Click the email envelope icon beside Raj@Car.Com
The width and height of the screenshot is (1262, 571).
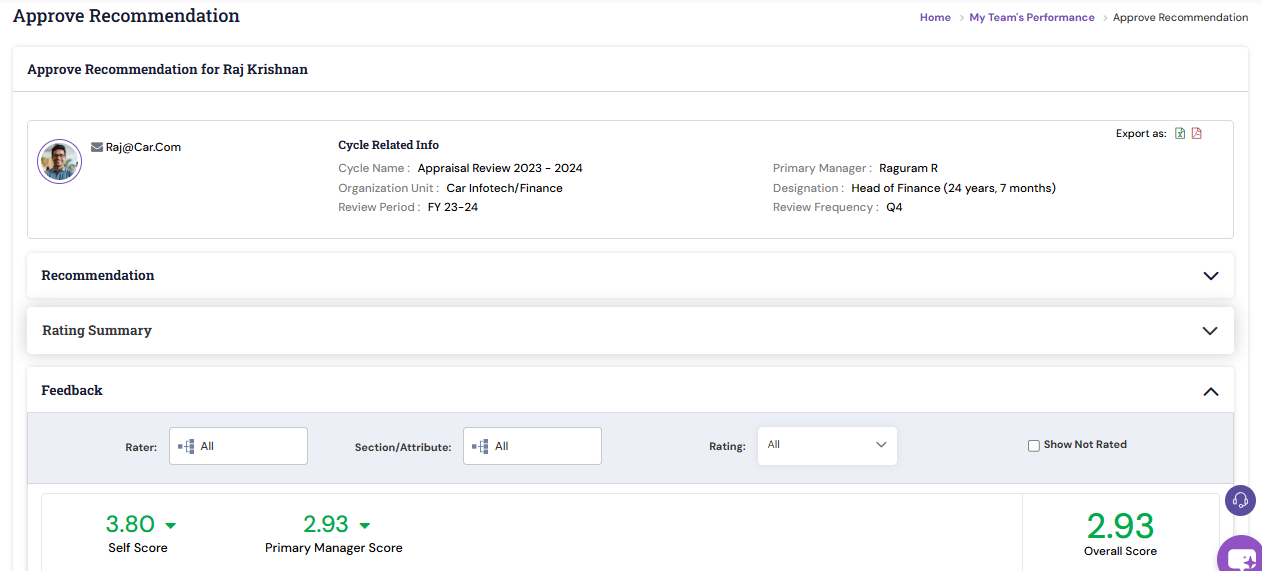tap(97, 147)
